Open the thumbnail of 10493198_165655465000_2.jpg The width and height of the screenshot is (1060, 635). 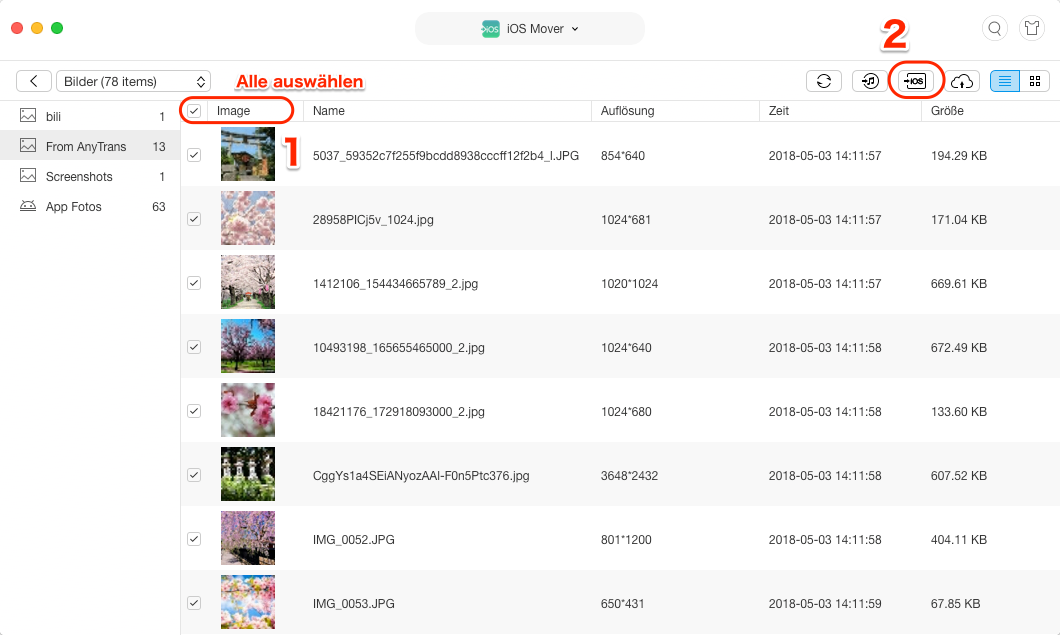248,346
